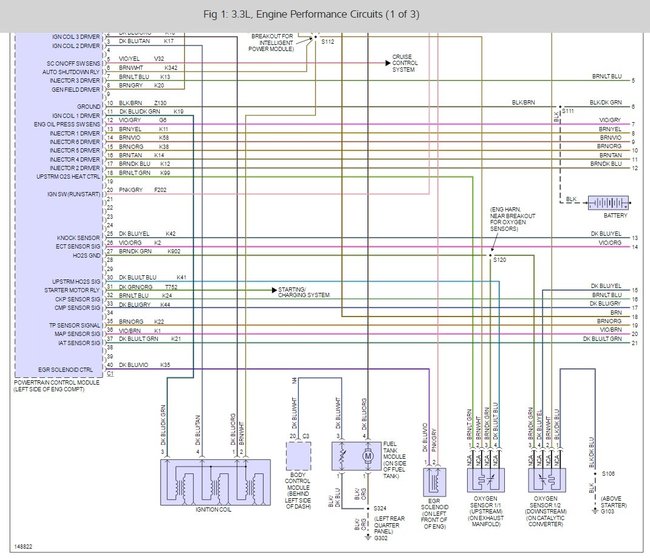Click the "INJECTOR 4 DRIVER" pin label
The image size is (650, 559).
[x=75, y=160]
